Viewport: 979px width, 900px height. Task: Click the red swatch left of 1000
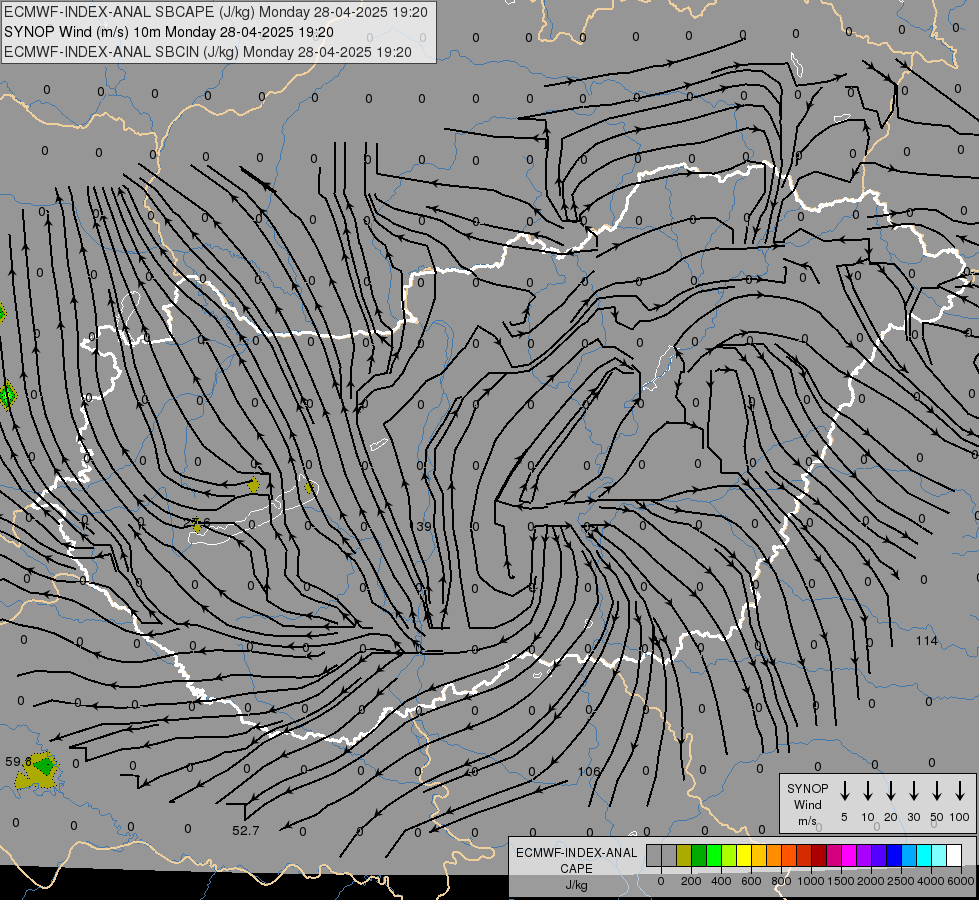point(804,855)
